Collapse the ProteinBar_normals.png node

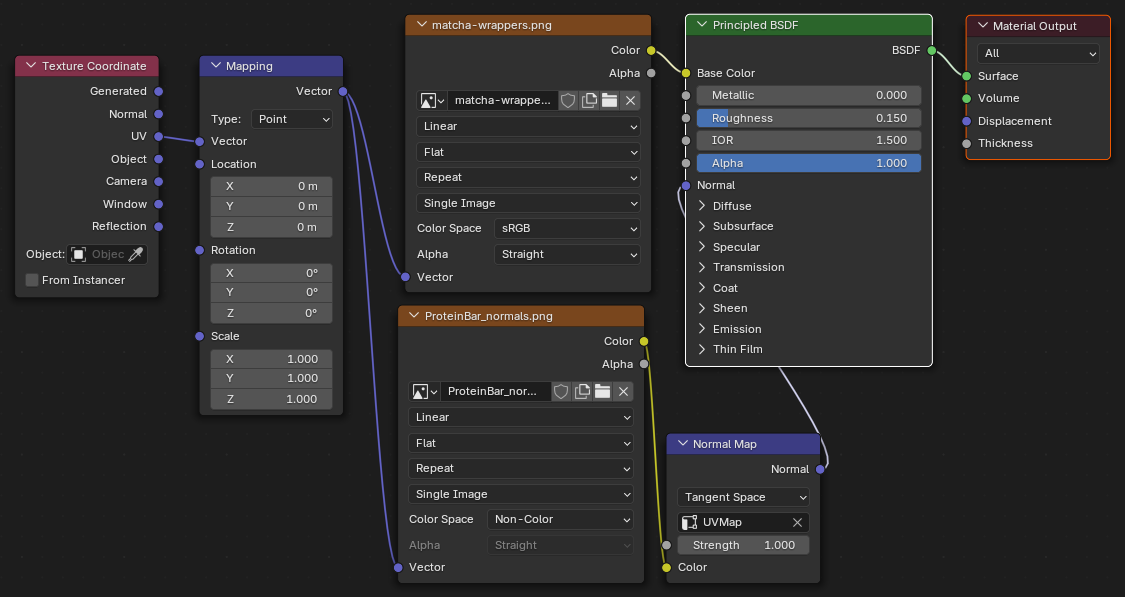pyautogui.click(x=414, y=316)
